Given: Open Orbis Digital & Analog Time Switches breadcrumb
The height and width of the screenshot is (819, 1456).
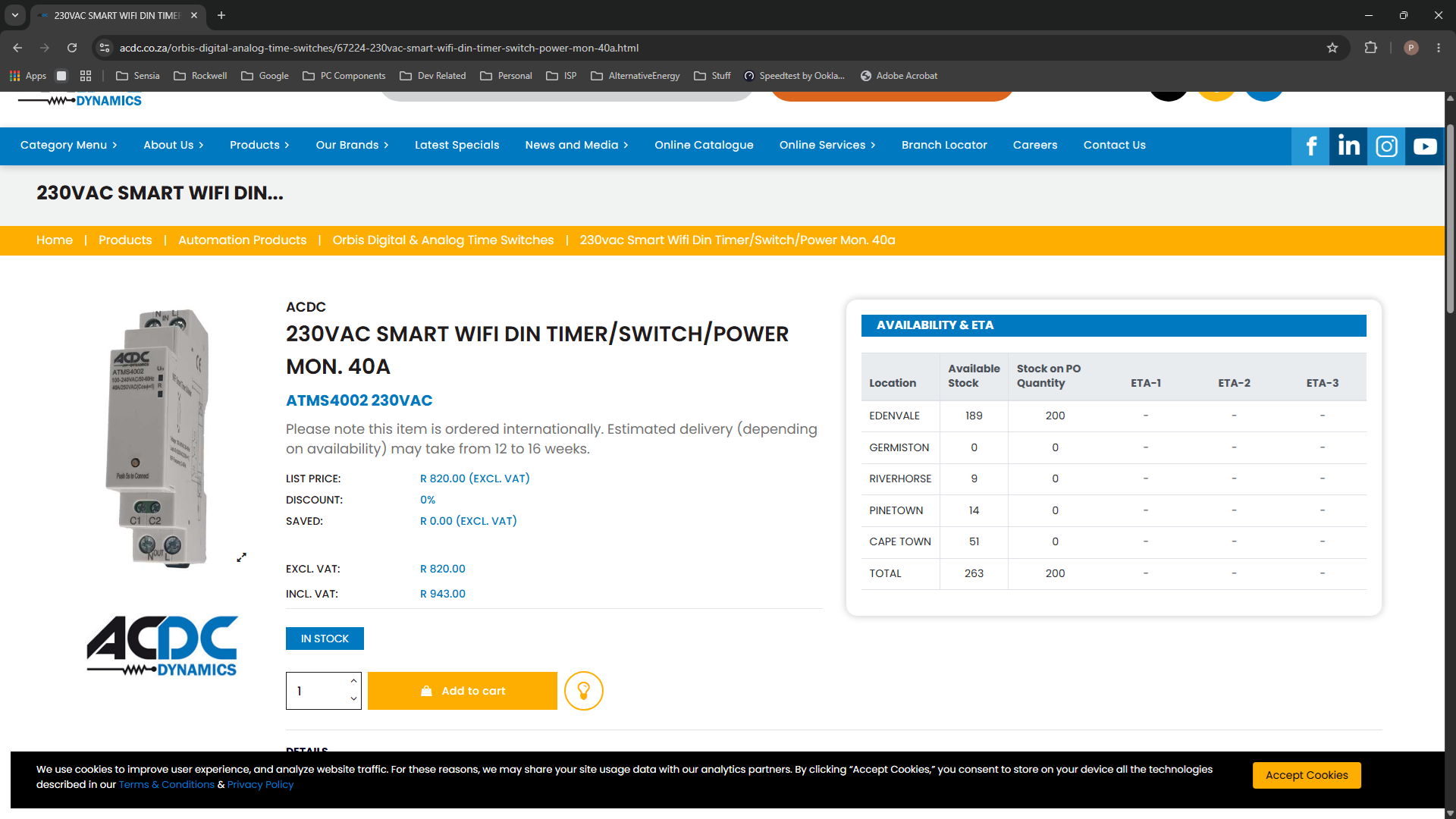Looking at the screenshot, I should (x=443, y=240).
